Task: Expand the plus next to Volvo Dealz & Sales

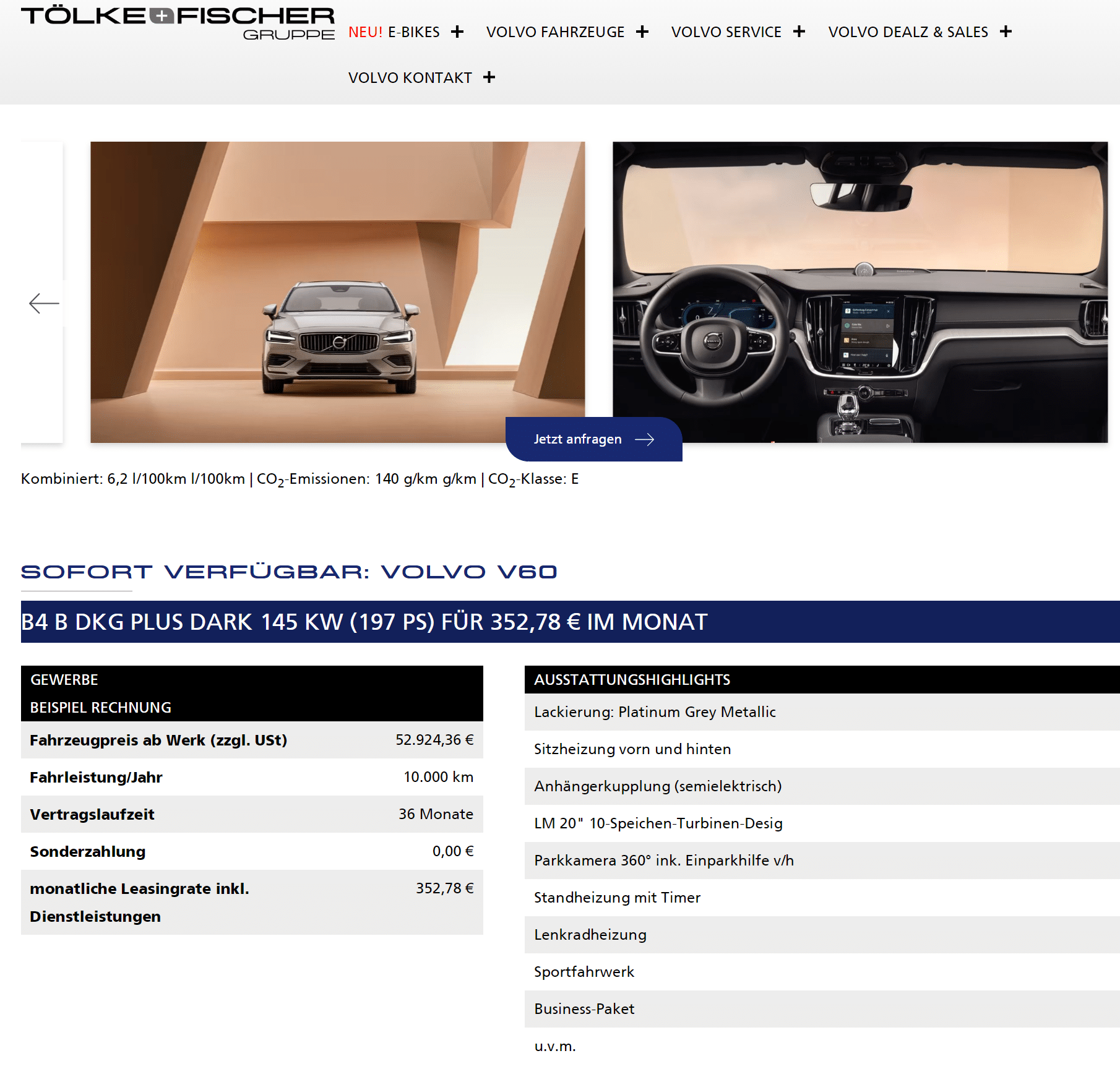Action: pos(1006,32)
